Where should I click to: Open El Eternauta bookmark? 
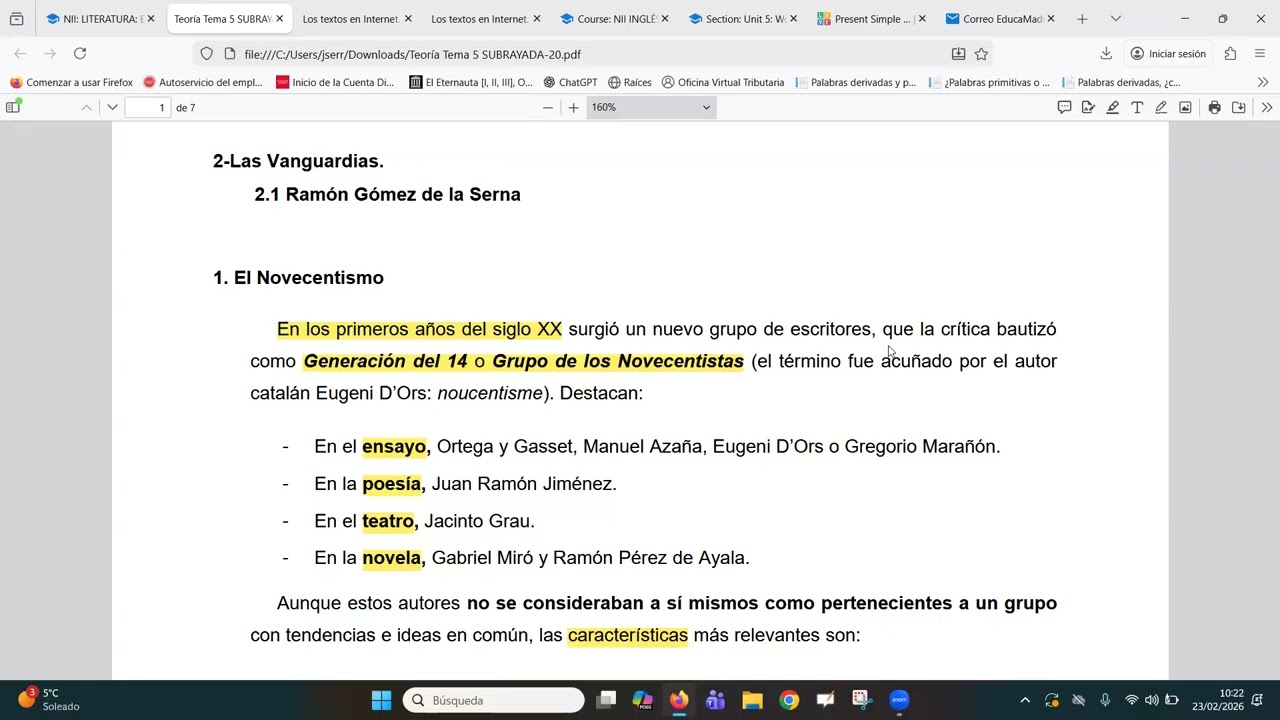pos(471,83)
